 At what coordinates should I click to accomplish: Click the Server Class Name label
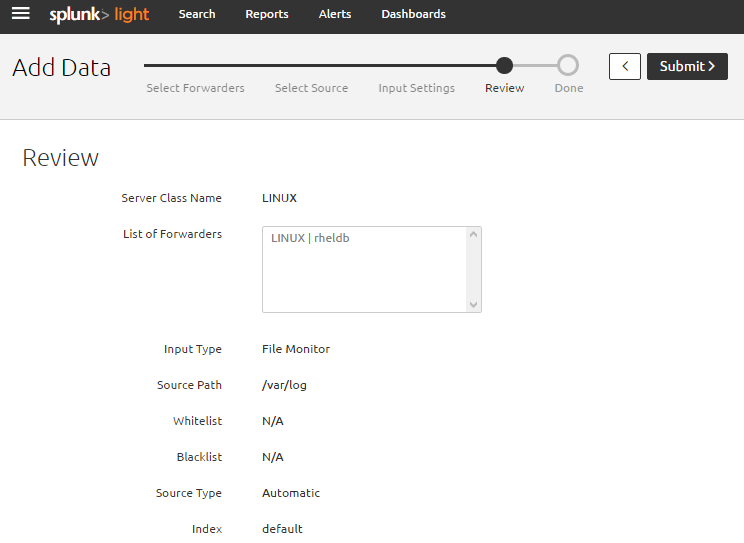point(171,198)
